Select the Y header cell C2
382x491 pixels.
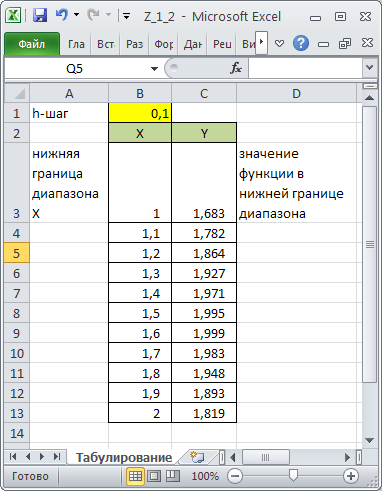tap(204, 133)
